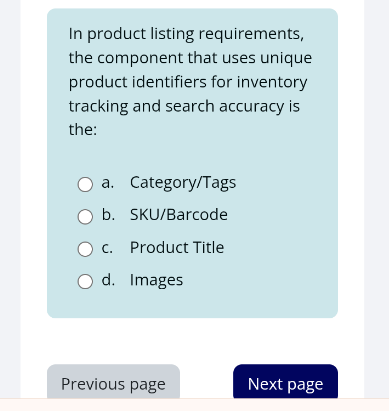This screenshot has width=389, height=411.
Task: Click the word 'inventory' in the question
Action: (272, 82)
